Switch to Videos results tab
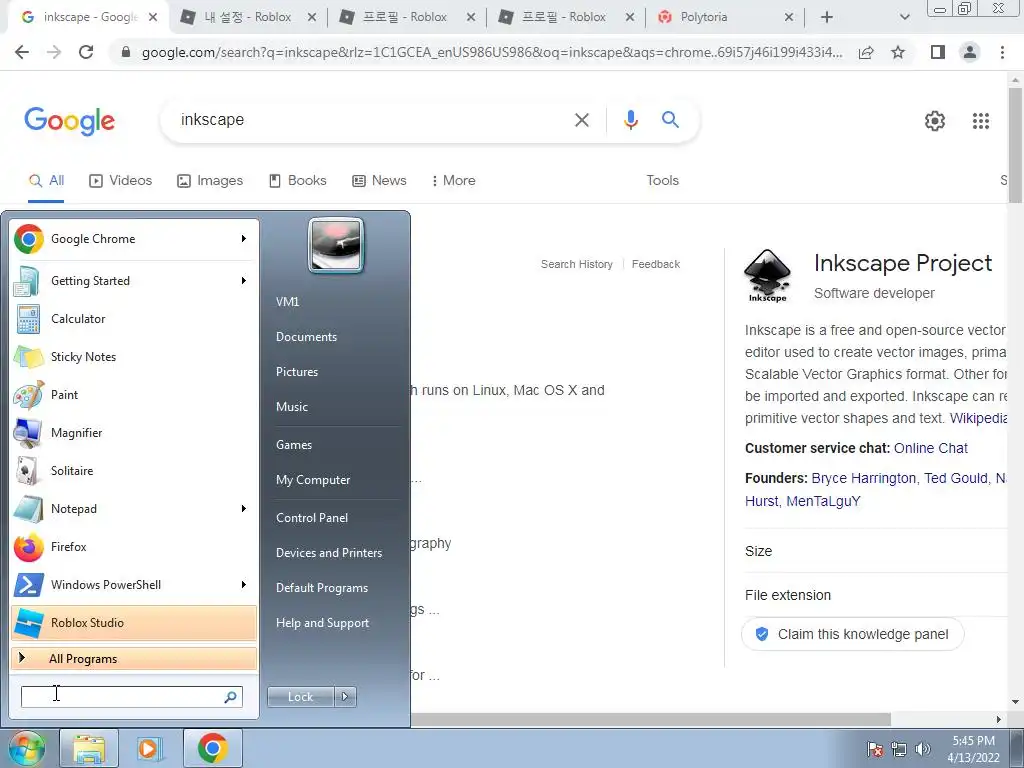 click(121, 180)
